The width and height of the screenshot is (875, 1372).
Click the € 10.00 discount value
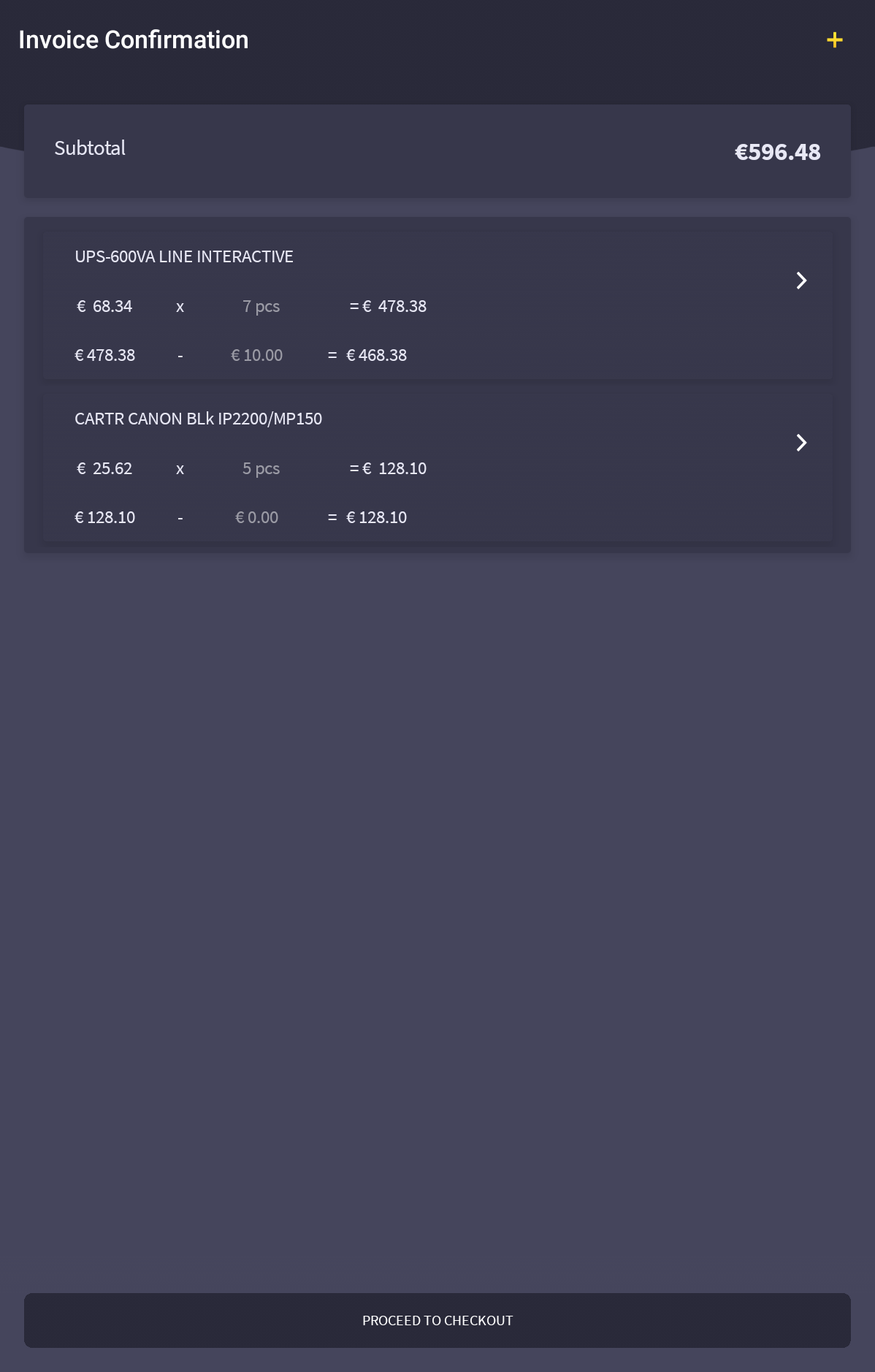coord(256,356)
